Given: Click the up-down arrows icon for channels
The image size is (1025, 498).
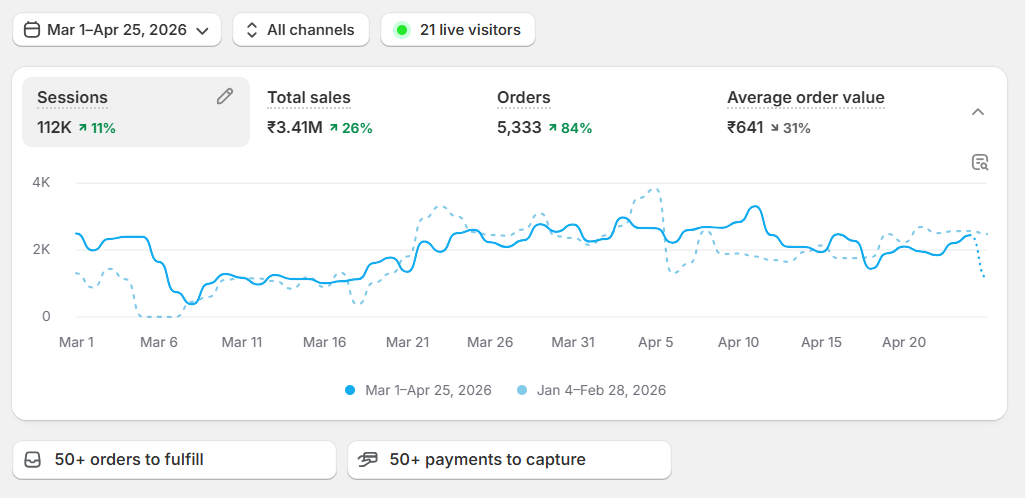Looking at the screenshot, I should point(252,30).
